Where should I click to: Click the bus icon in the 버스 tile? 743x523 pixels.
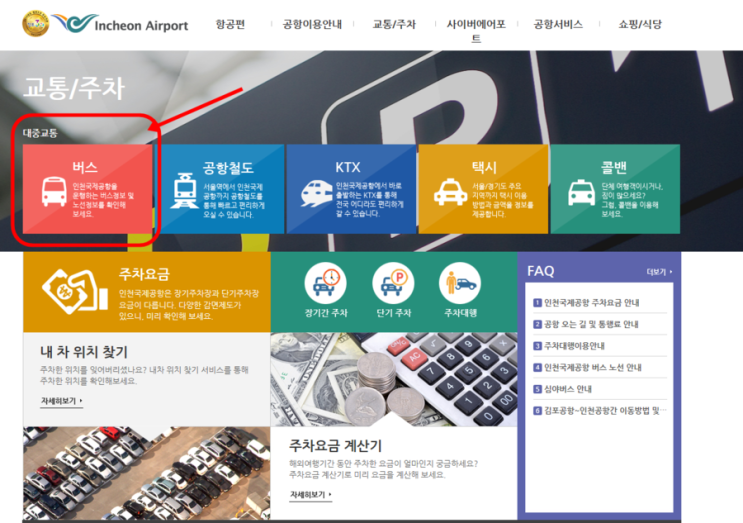pyautogui.click(x=54, y=191)
